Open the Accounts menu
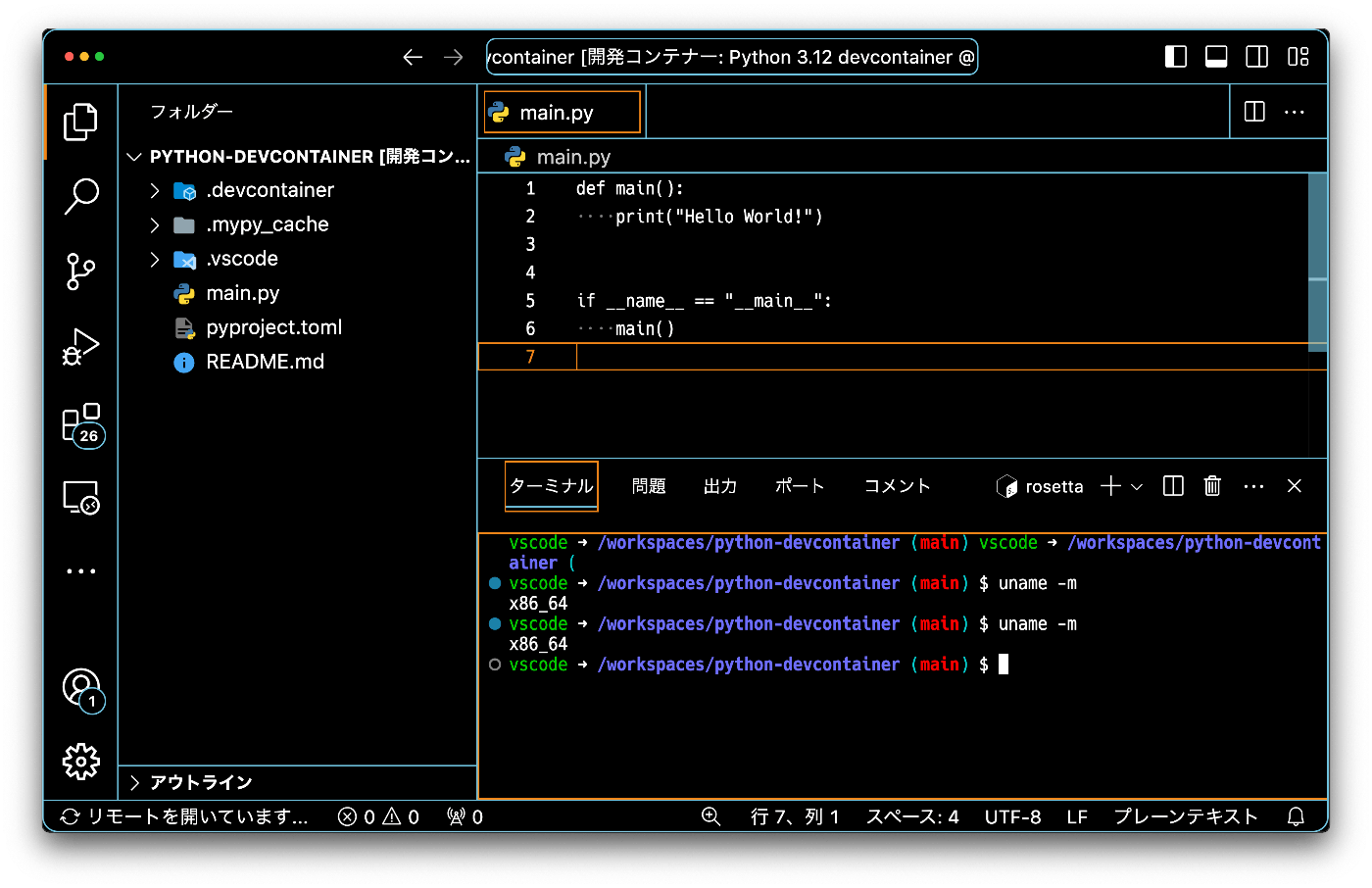Image resolution: width=1372 pixels, height=888 pixels. click(x=82, y=690)
